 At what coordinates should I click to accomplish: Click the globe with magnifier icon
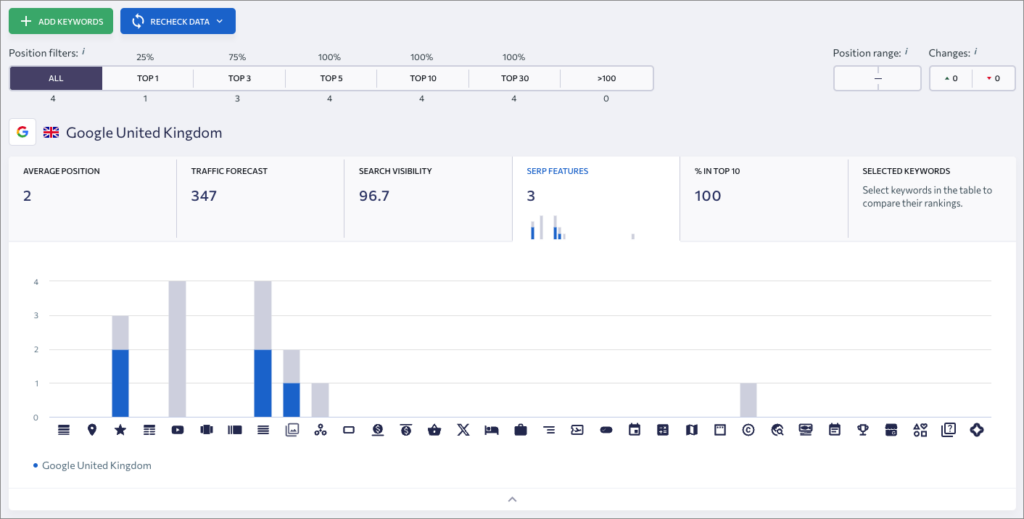(777, 430)
